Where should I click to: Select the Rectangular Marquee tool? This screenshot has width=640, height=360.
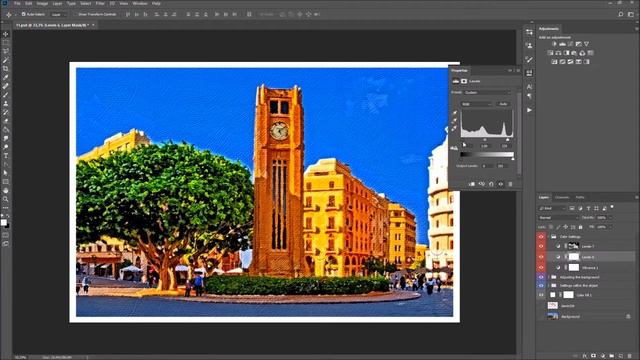pos(6,42)
